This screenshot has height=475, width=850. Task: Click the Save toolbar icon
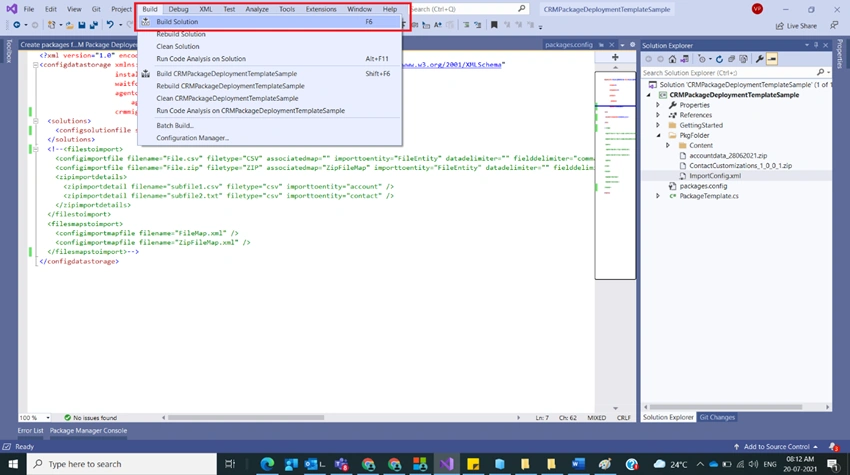[x=81, y=25]
